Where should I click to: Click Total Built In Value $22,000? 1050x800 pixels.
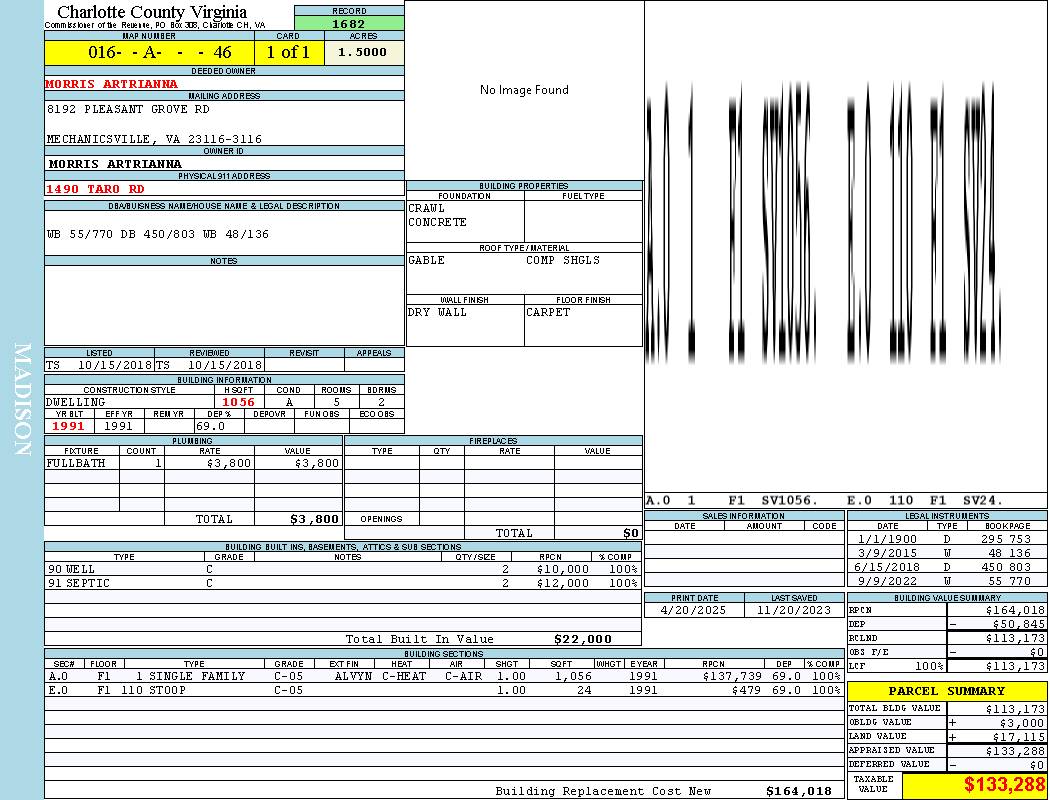(583, 639)
